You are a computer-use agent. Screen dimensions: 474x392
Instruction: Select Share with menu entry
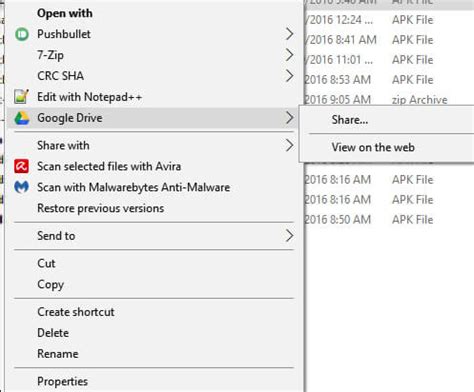coord(154,145)
